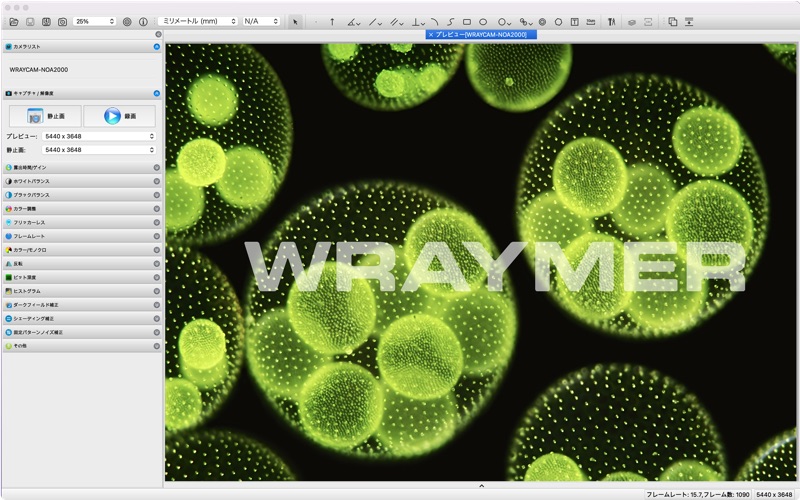Select the angle measurement tool
This screenshot has height=500, width=800.
pyautogui.click(x=354, y=21)
